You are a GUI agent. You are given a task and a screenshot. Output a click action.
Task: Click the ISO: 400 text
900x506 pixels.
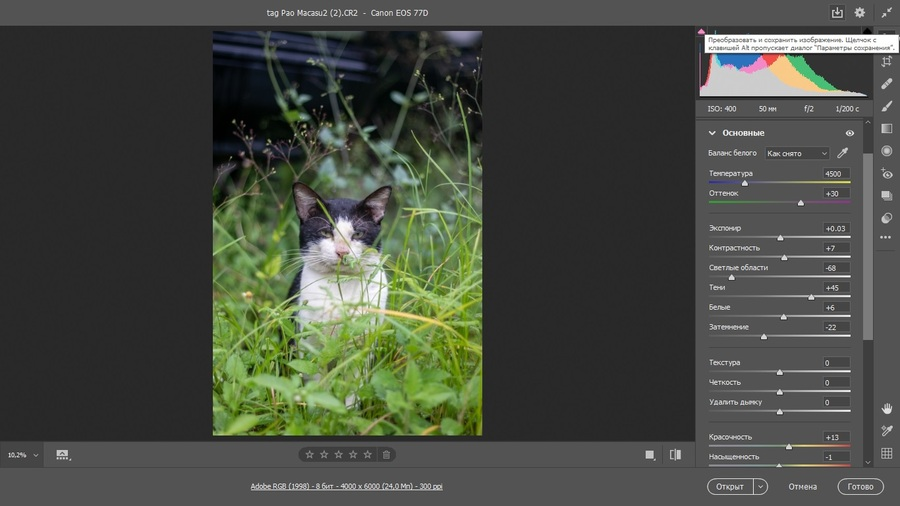tap(721, 108)
